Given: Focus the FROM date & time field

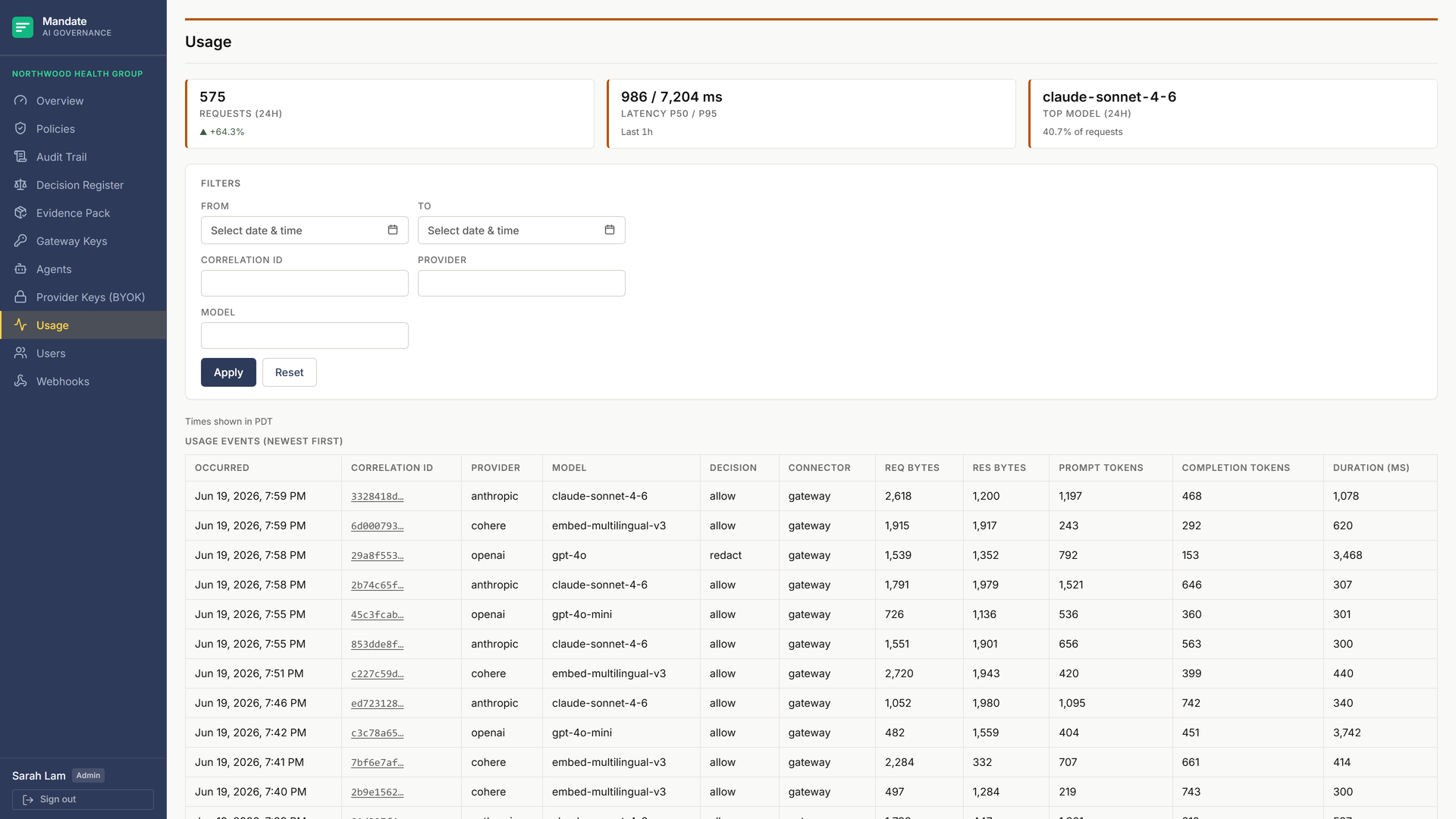Looking at the screenshot, I should click(x=305, y=231).
